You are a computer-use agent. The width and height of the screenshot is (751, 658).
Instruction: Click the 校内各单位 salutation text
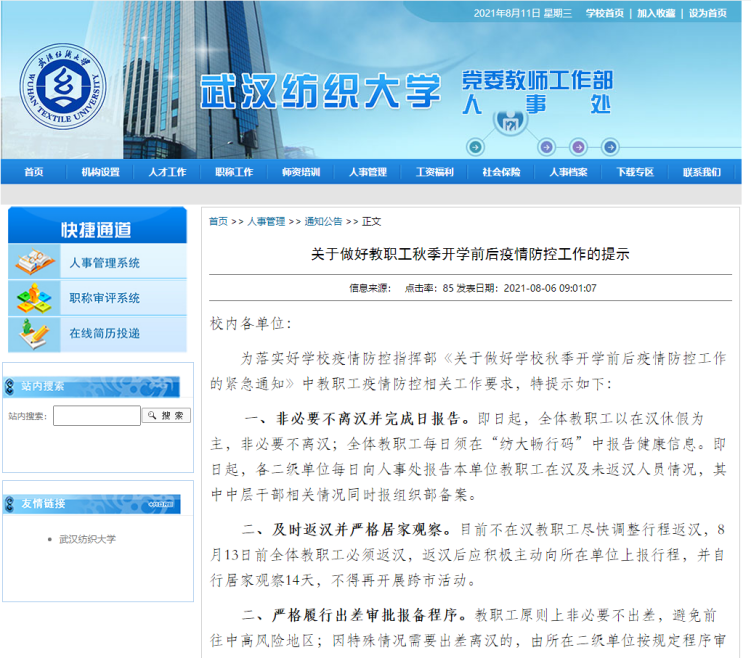tap(250, 324)
